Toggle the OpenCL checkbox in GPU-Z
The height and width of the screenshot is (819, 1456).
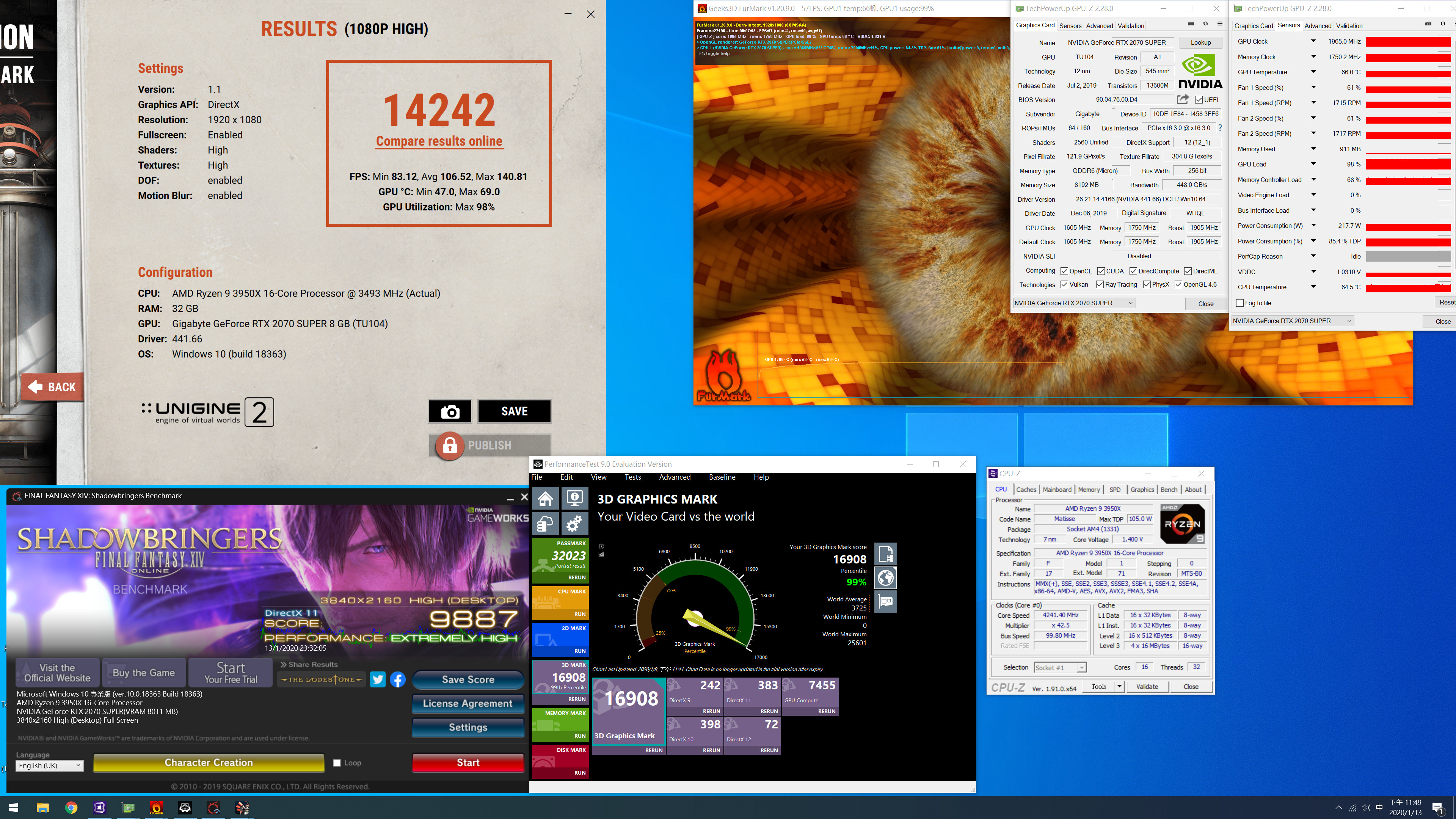[1064, 271]
